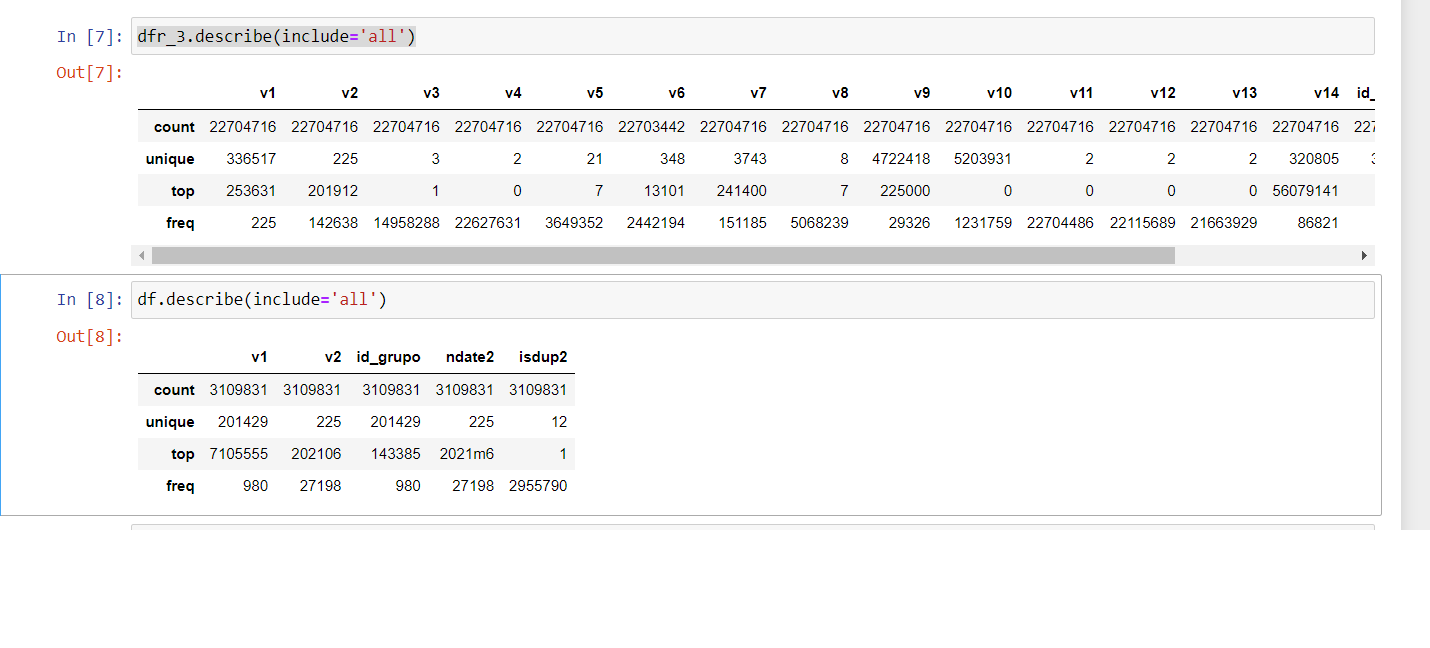The width and height of the screenshot is (1430, 648).
Task: Click the v1 column header in Out[7]
Action: (x=268, y=93)
